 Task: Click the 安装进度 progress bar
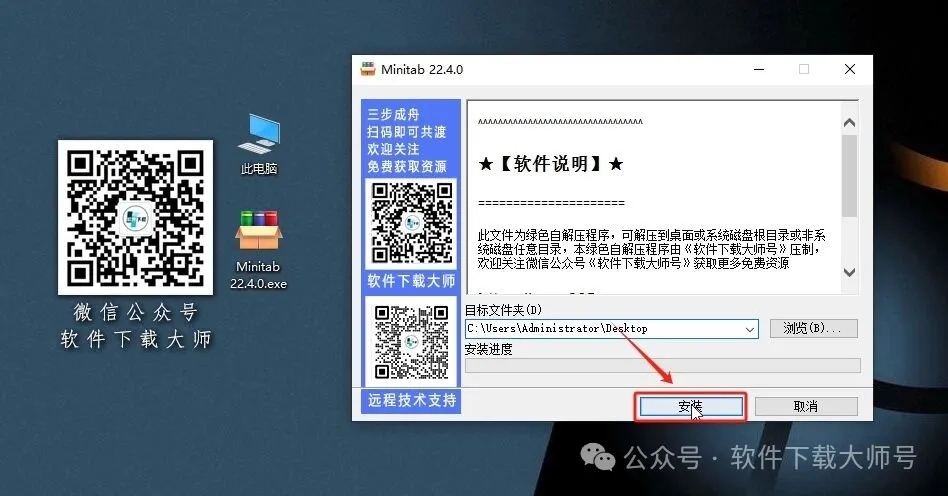(x=663, y=365)
